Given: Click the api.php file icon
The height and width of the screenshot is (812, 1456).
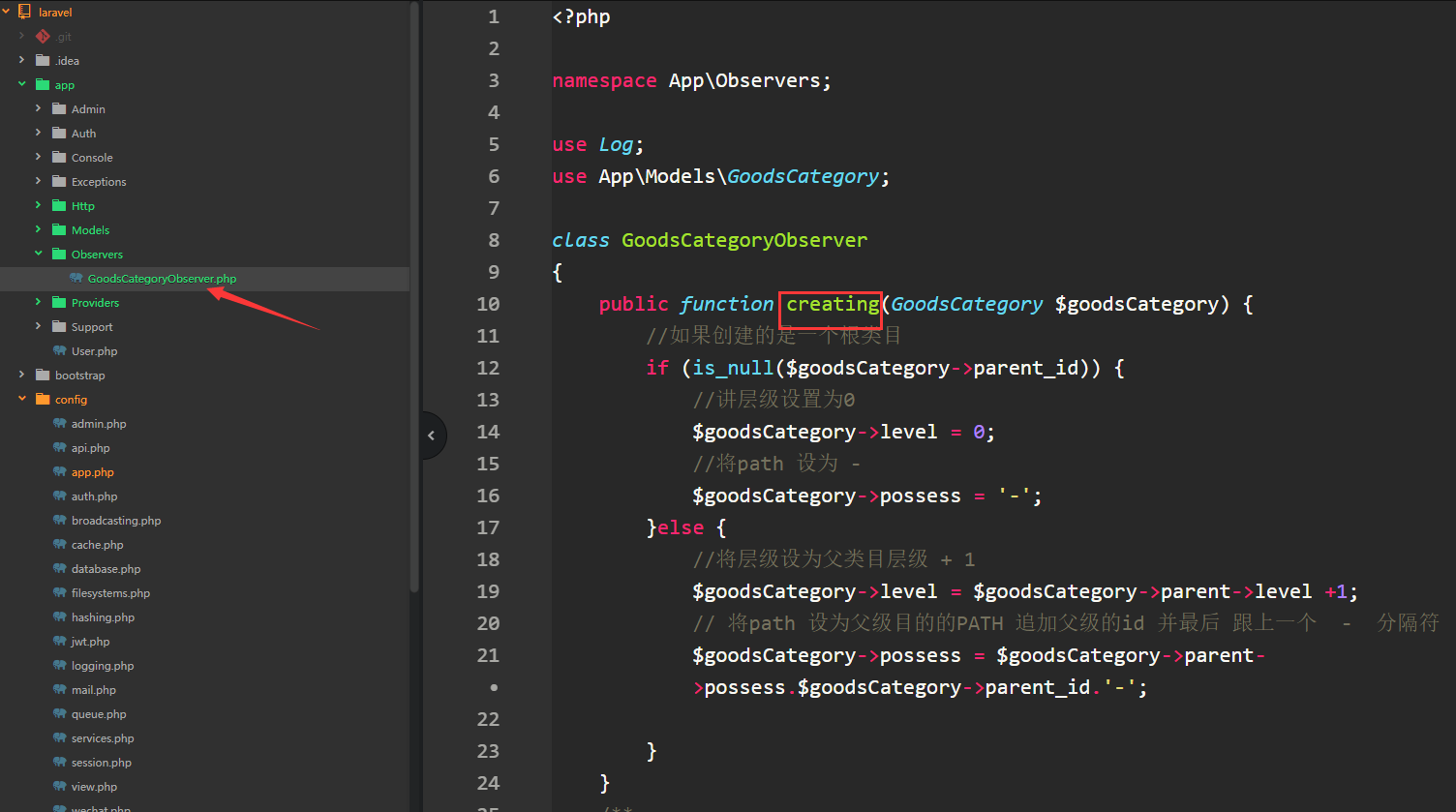Looking at the screenshot, I should point(59,448).
